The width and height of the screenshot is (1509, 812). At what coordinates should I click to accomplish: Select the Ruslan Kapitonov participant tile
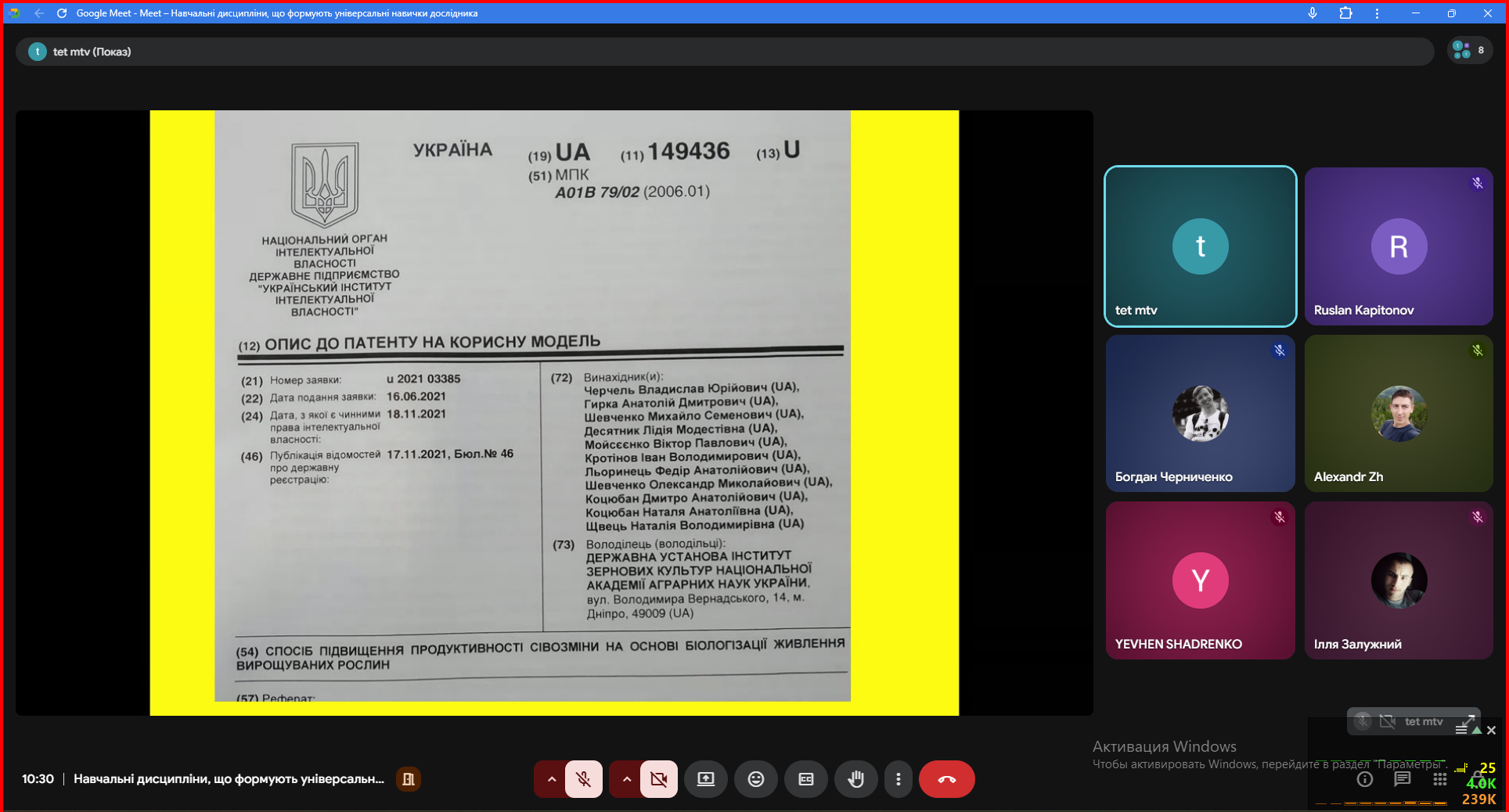[1399, 246]
